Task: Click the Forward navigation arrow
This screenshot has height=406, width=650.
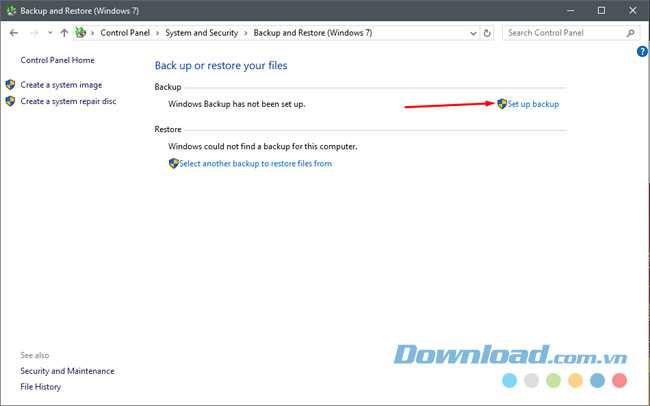Action: pos(34,33)
